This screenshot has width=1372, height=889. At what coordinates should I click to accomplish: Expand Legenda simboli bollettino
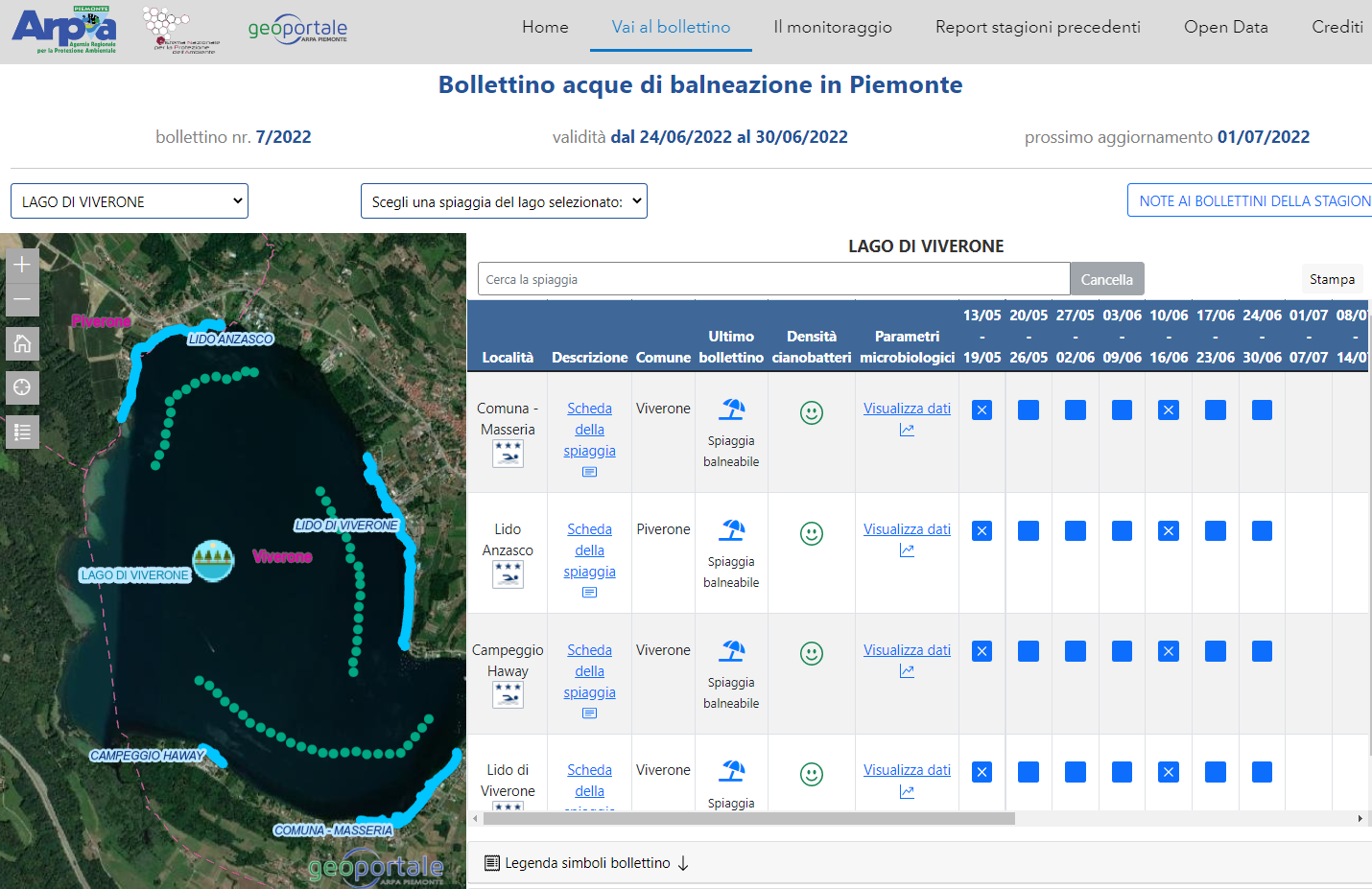(586, 863)
